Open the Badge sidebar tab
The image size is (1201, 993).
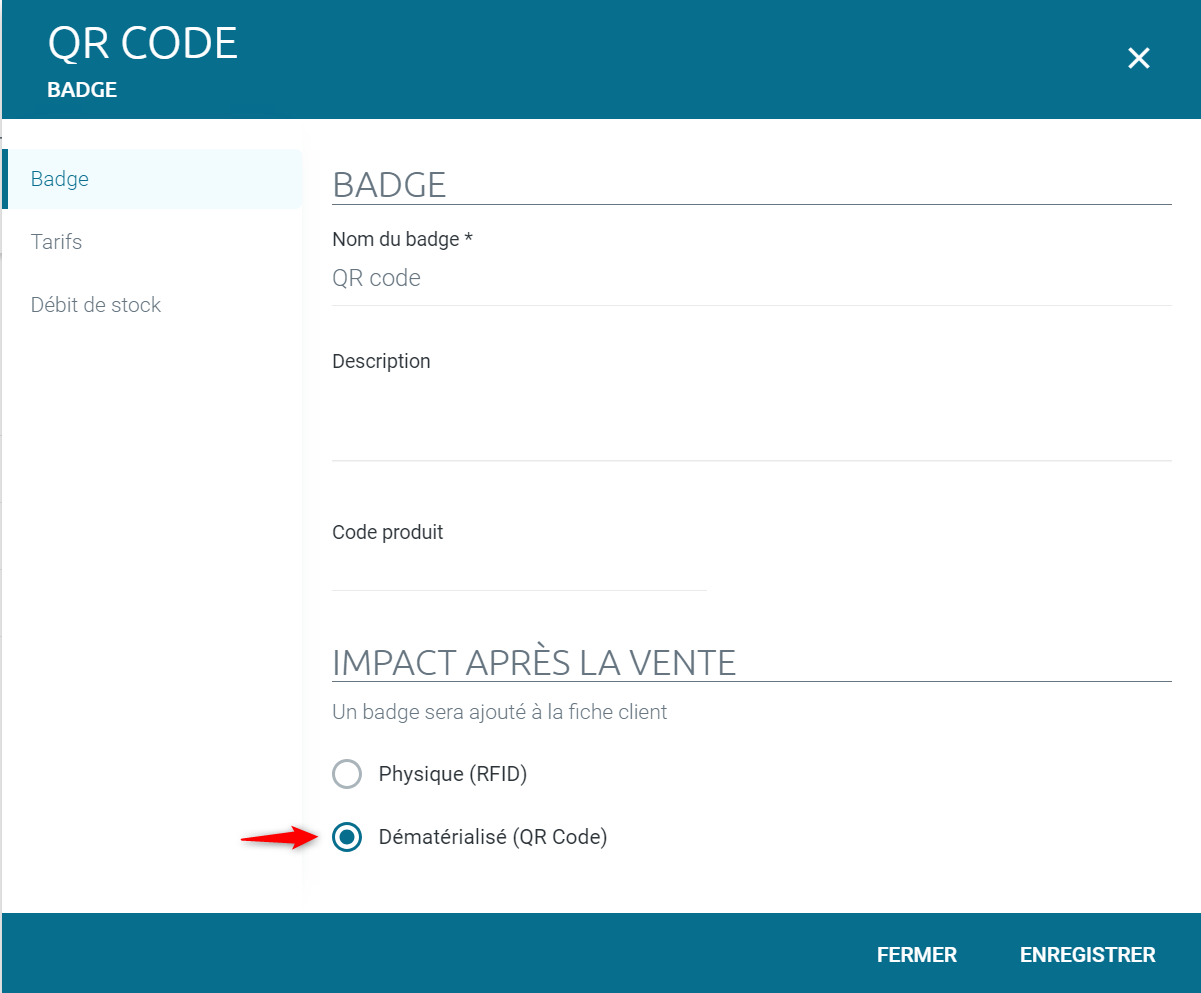click(60, 179)
